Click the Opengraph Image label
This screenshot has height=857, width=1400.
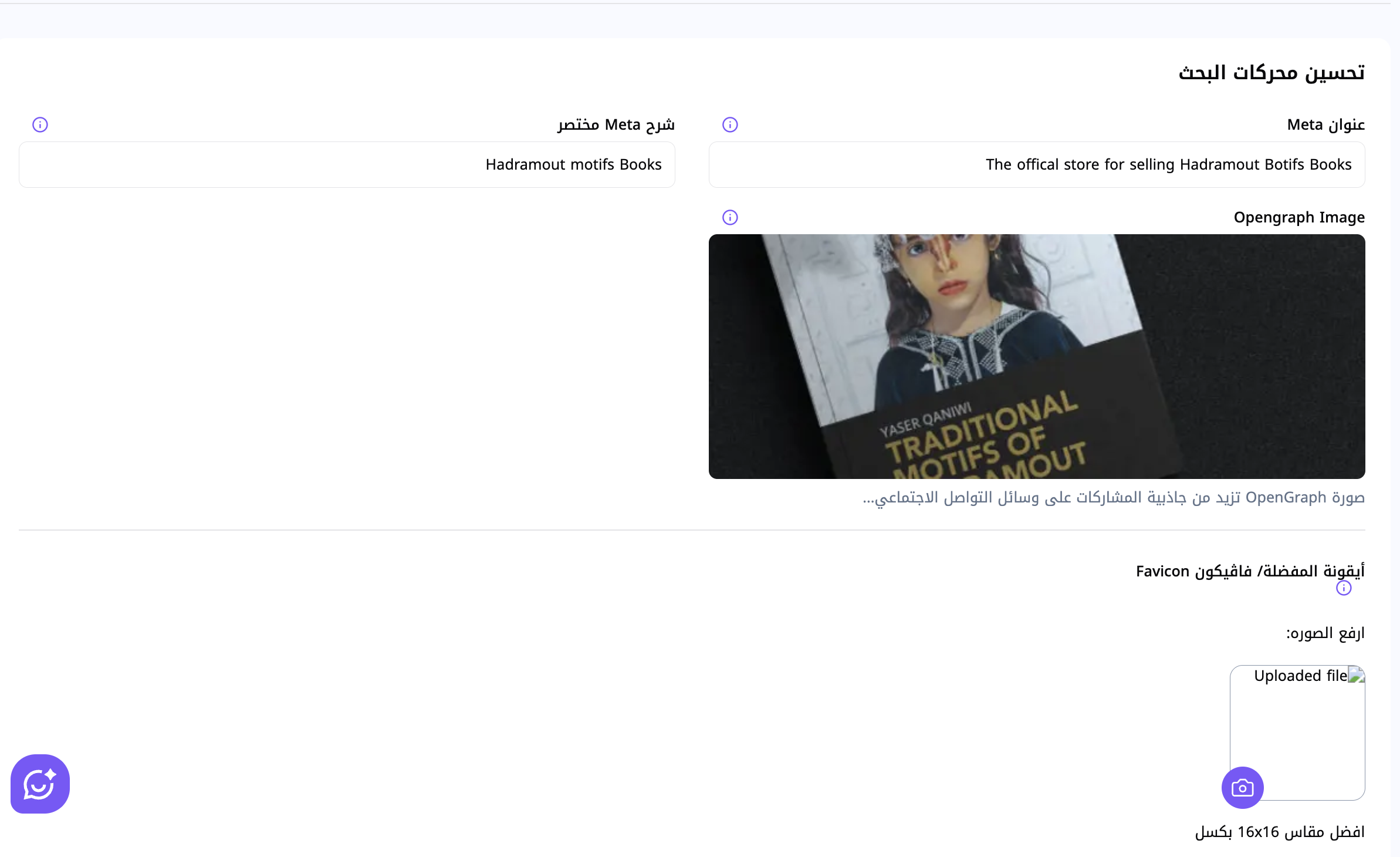pos(1299,217)
